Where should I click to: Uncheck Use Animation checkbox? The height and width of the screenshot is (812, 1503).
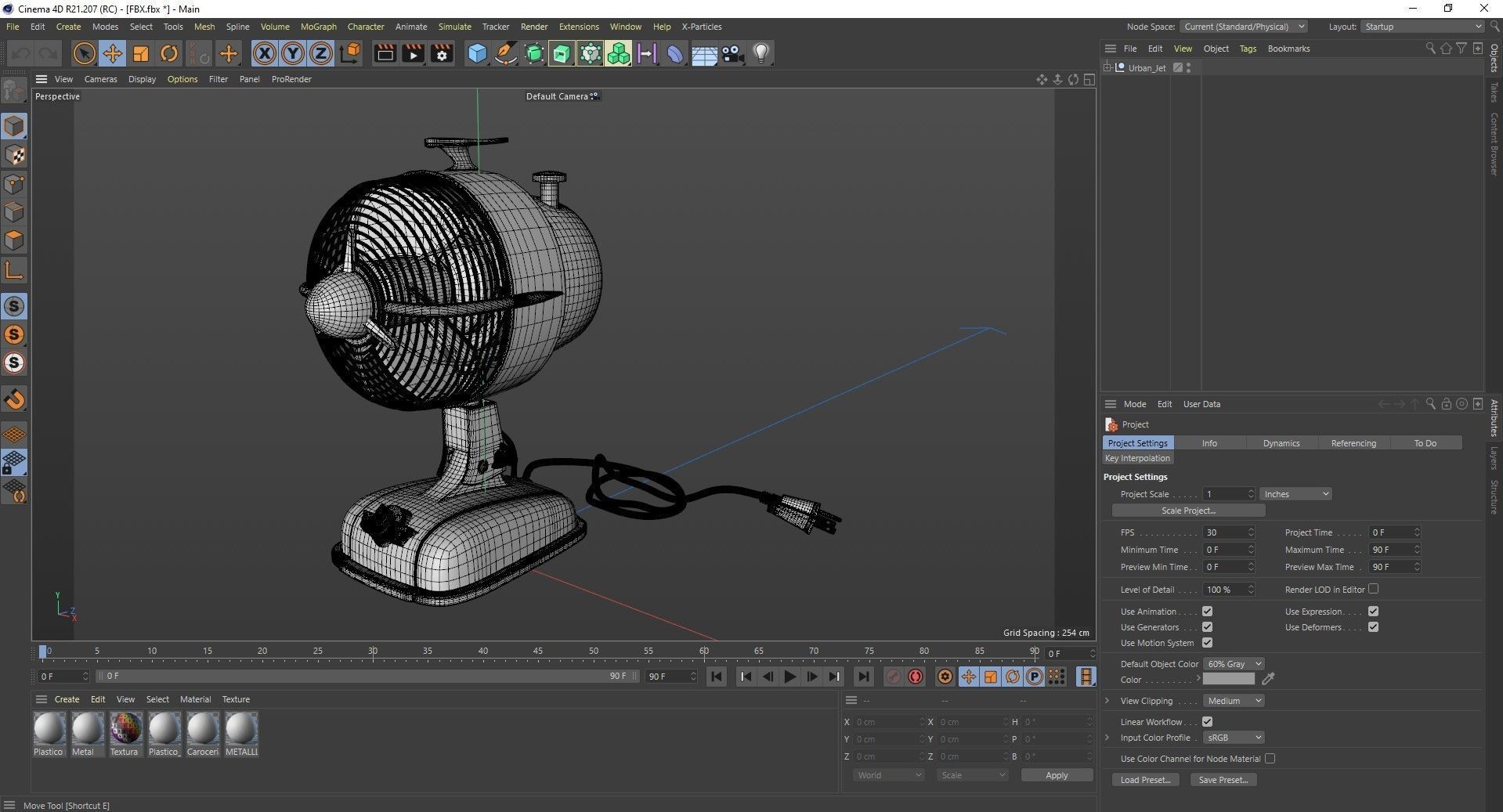[1207, 612]
